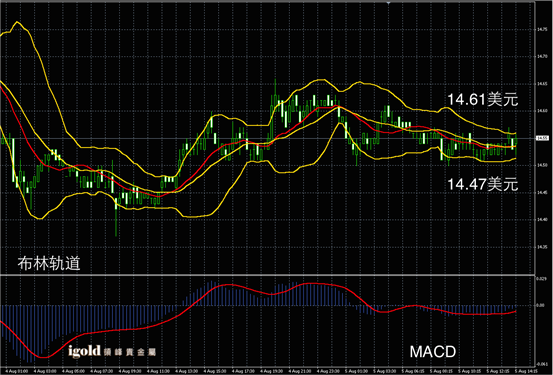553x375 pixels.
Task: Click the horizontal current price line
Action: coord(267,138)
